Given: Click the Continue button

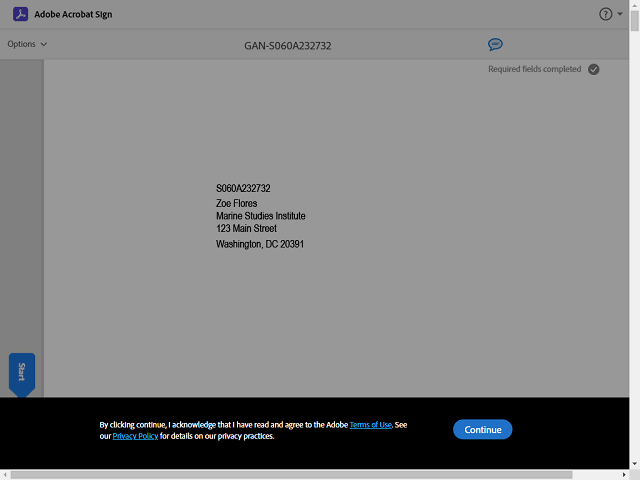Looking at the screenshot, I should point(482,429).
